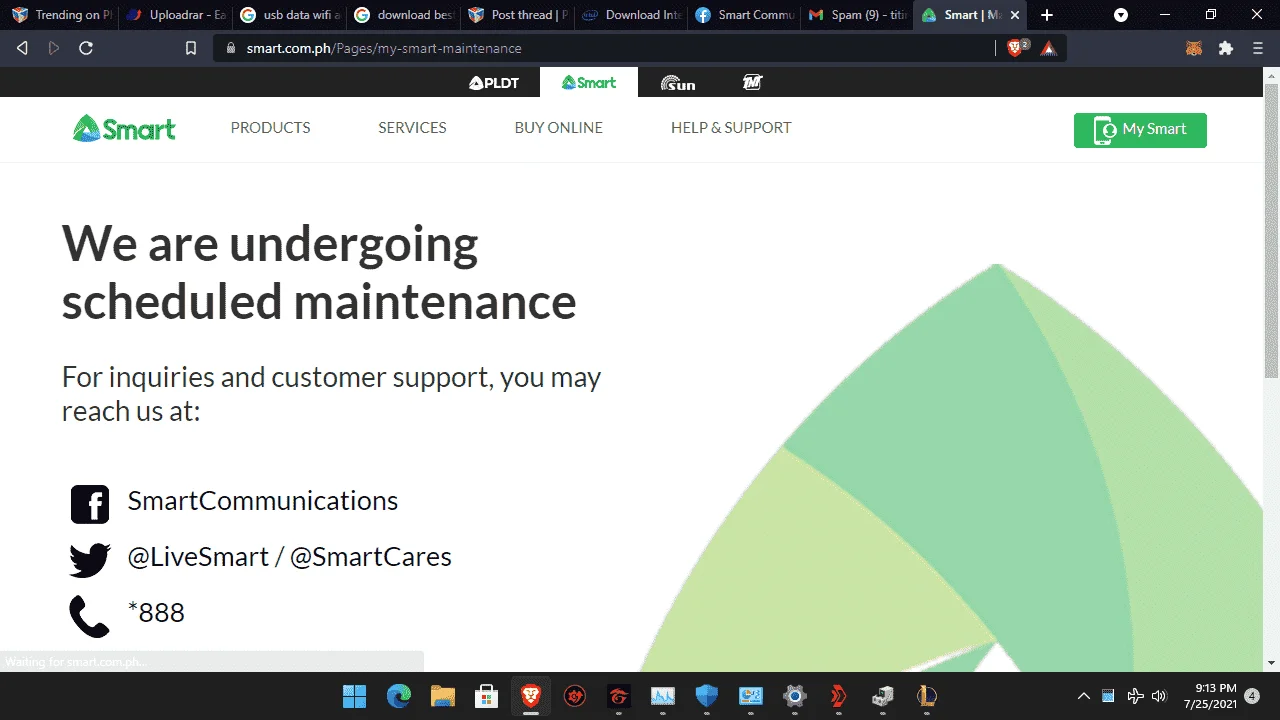The height and width of the screenshot is (720, 1280).
Task: Open the tab search dropdown arrow
Action: [x=1121, y=15]
